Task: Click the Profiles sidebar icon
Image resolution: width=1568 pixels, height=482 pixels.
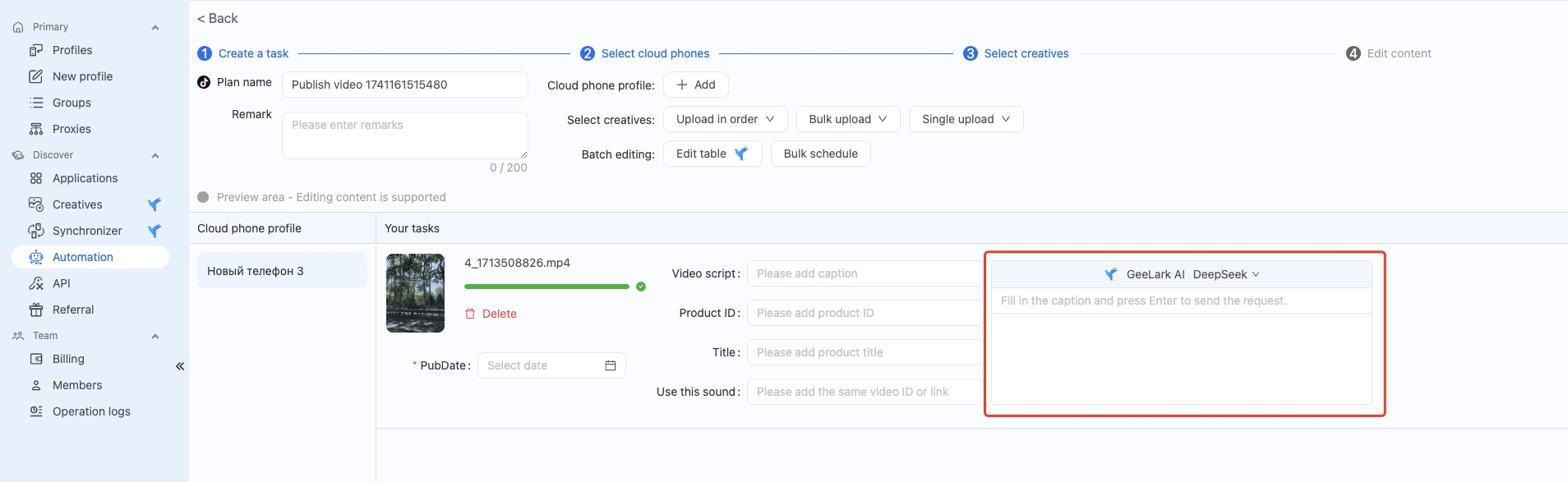Action: pos(36,50)
